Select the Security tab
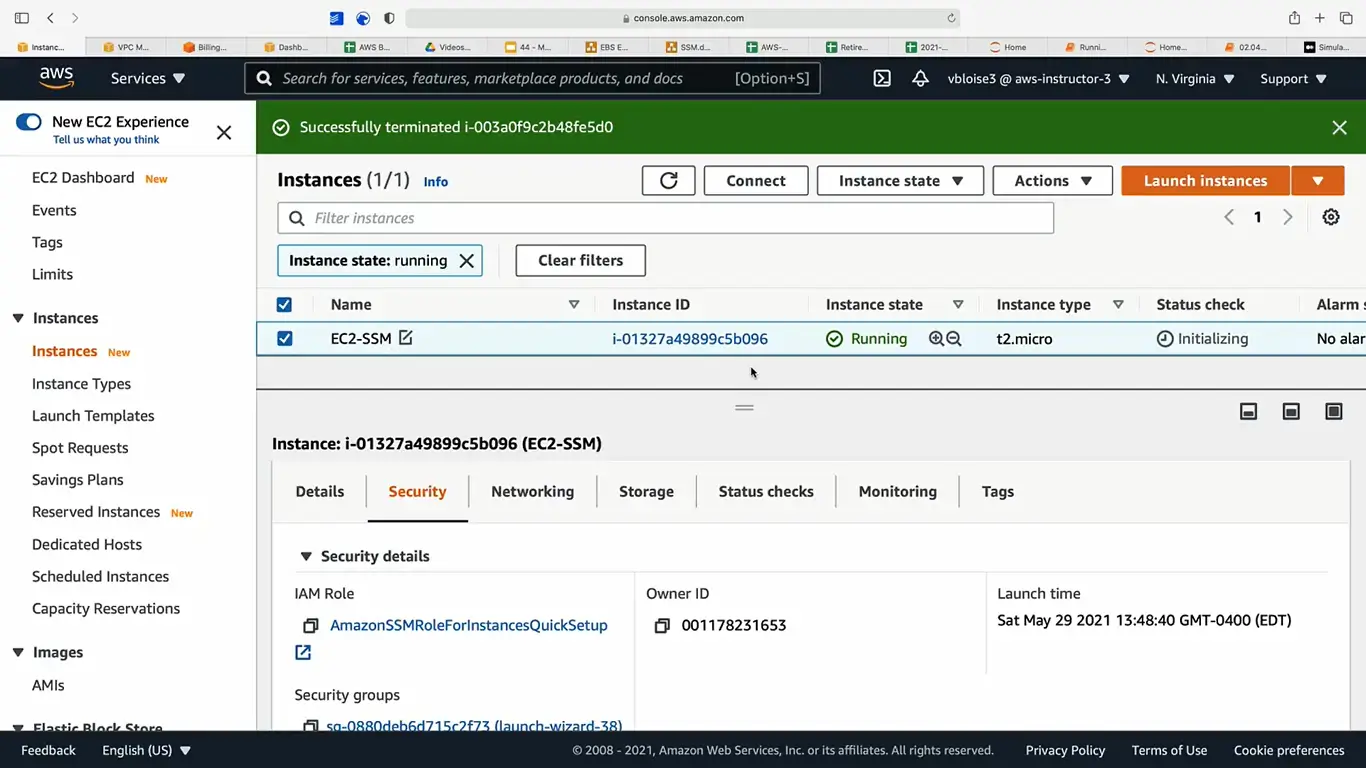Image resolution: width=1366 pixels, height=768 pixels. [x=417, y=492]
